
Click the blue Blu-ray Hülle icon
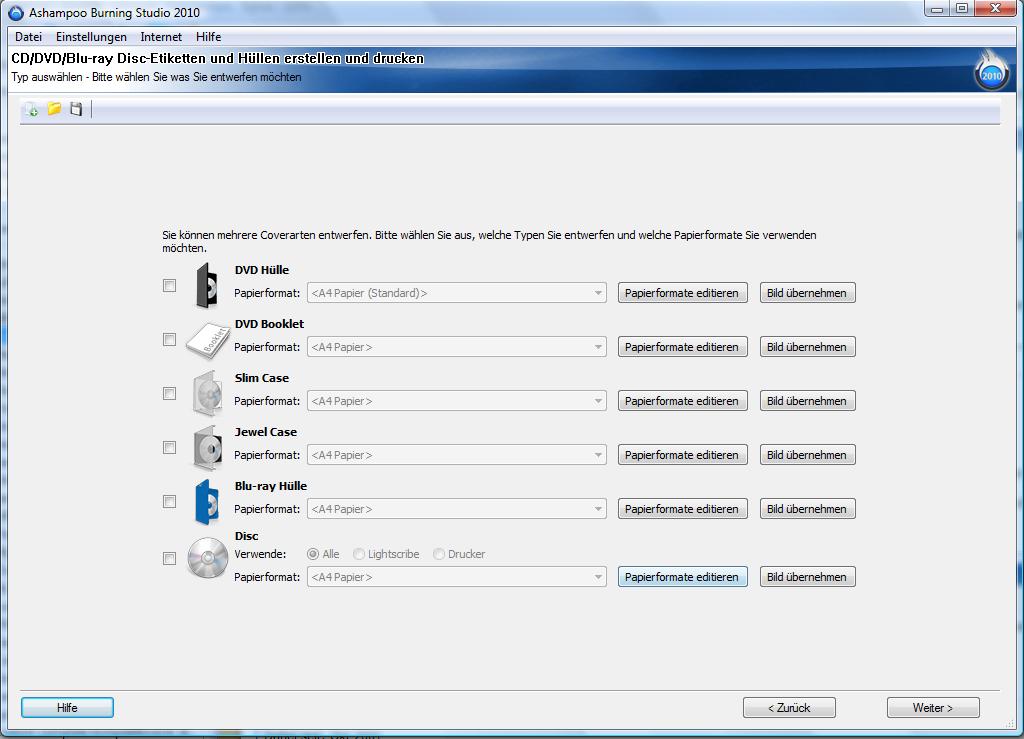click(x=206, y=502)
